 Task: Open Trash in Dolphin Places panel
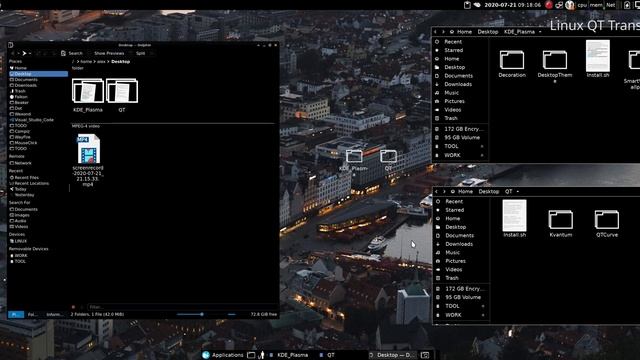18,91
